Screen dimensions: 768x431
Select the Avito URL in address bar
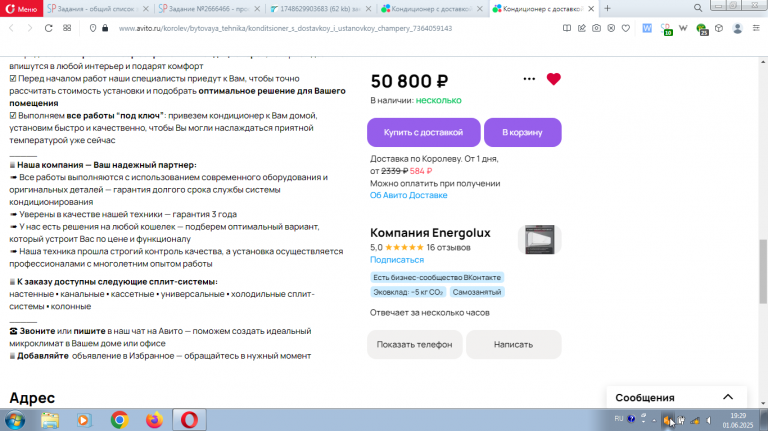click(x=285, y=28)
